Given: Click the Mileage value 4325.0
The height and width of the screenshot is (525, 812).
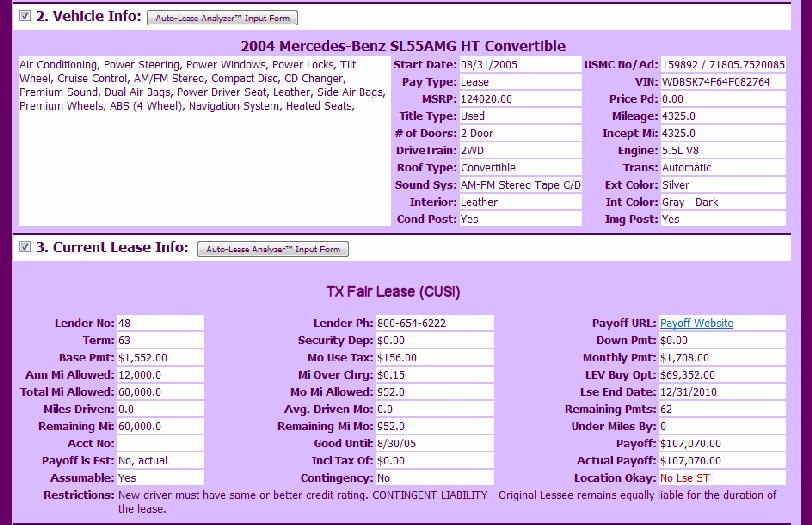Looking at the screenshot, I should coord(723,116).
